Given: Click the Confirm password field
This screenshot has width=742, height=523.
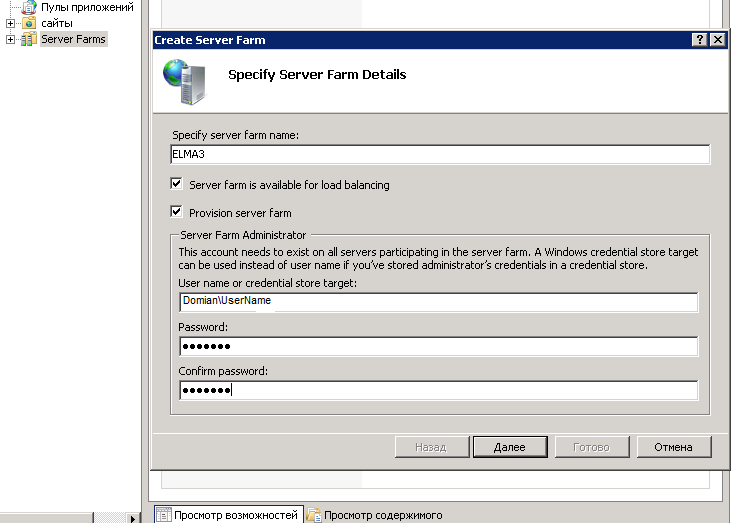Looking at the screenshot, I should click(438, 390).
